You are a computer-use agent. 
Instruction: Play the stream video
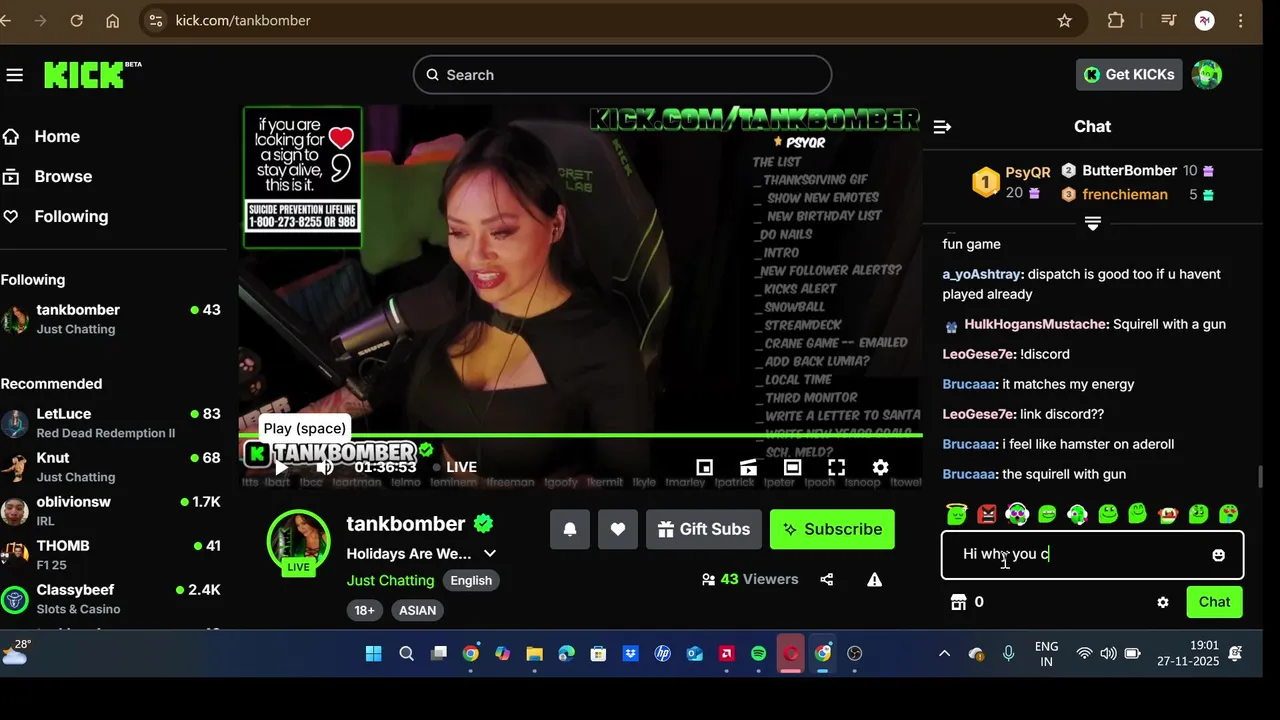[x=281, y=467]
